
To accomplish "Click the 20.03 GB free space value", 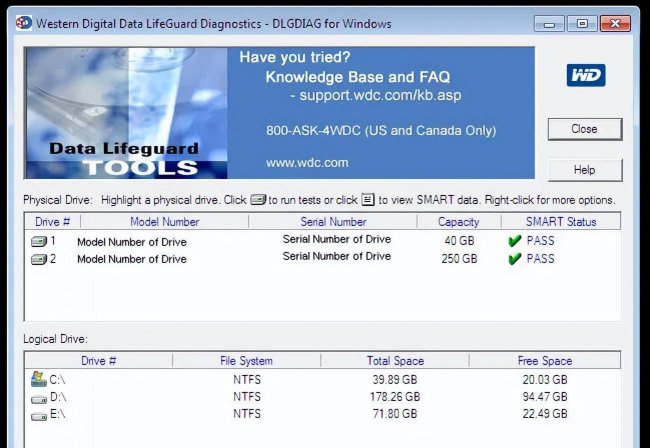I will (x=545, y=380).
